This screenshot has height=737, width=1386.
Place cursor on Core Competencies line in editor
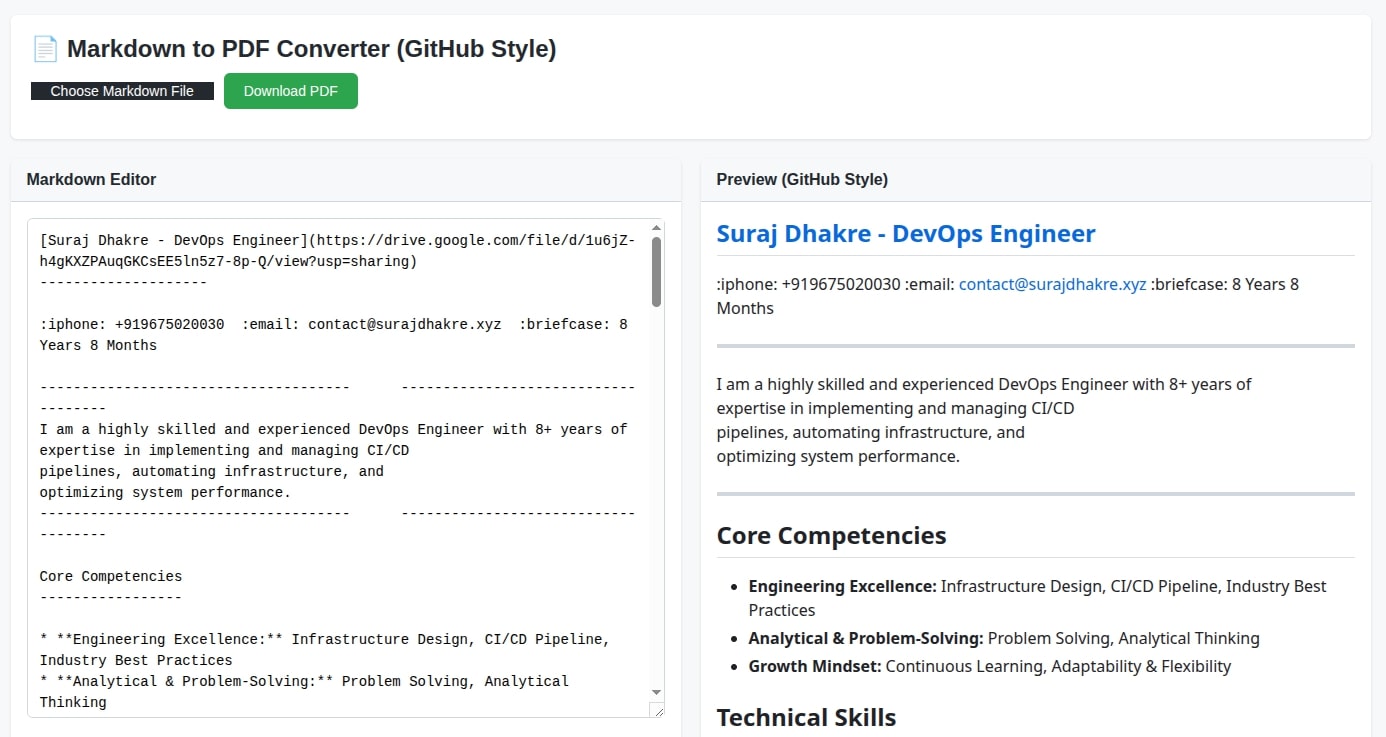[x=111, y=577]
